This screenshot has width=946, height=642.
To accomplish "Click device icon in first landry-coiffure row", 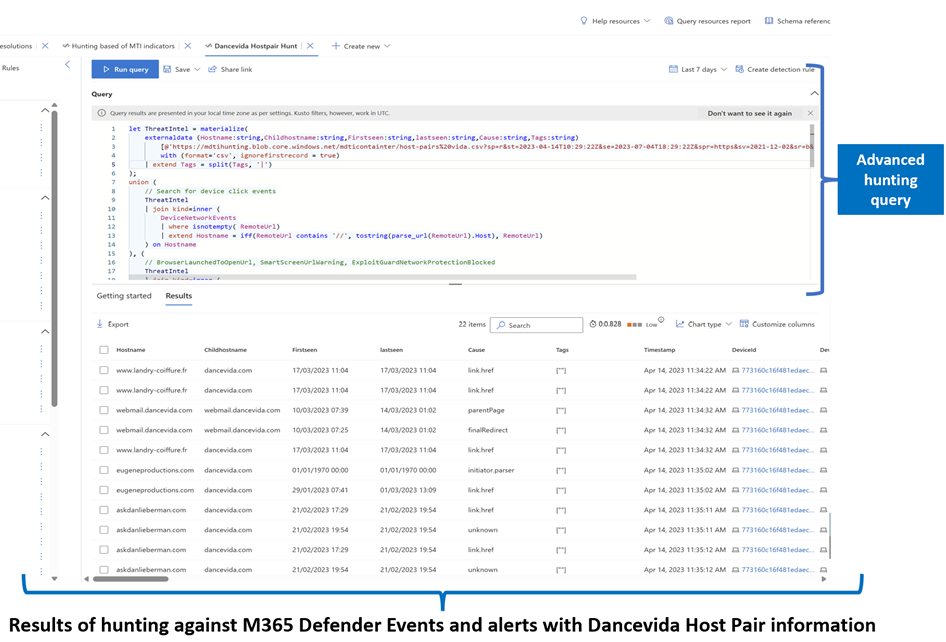I will pyautogui.click(x=735, y=370).
